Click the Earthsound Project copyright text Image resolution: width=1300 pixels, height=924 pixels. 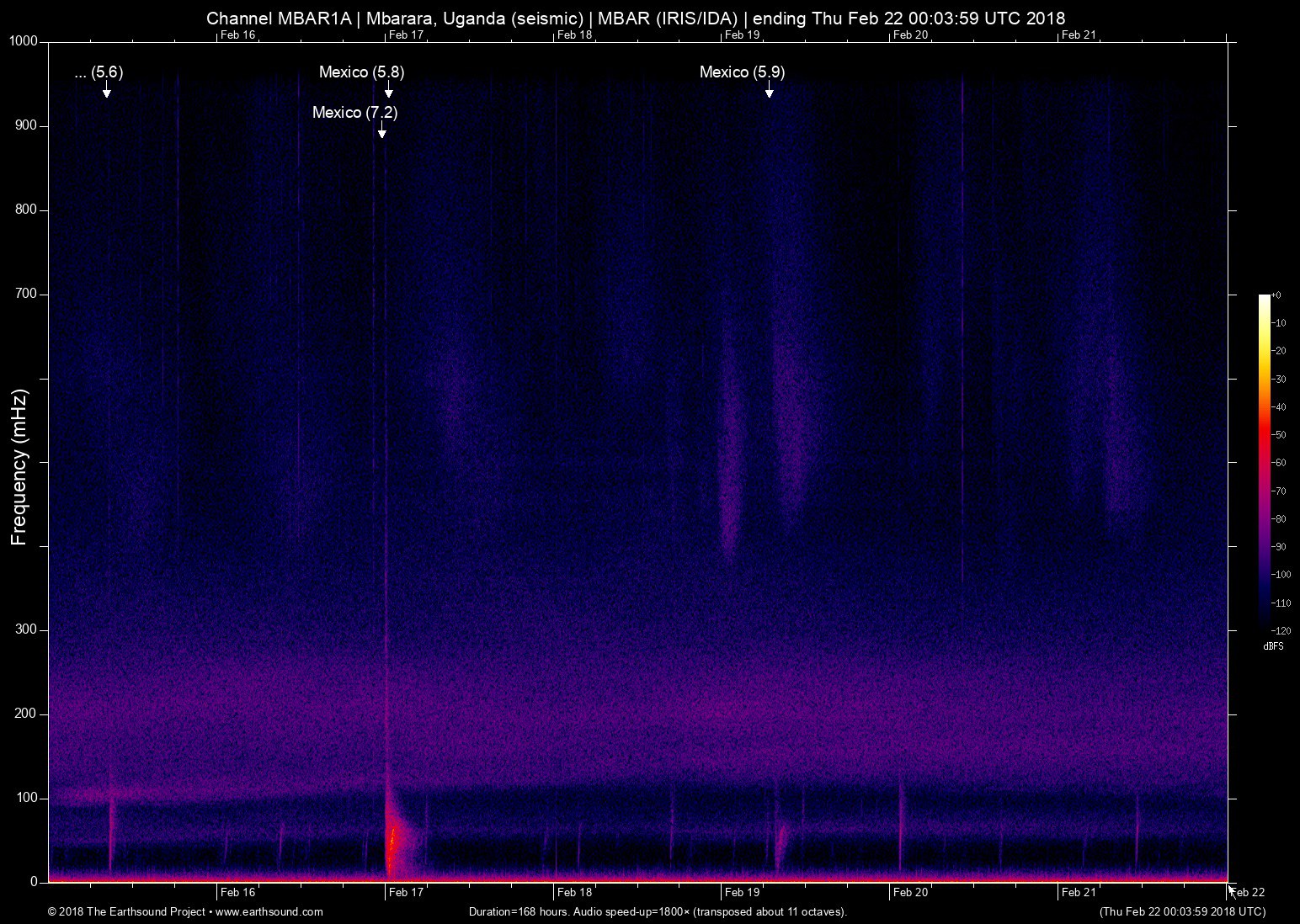tap(126, 911)
